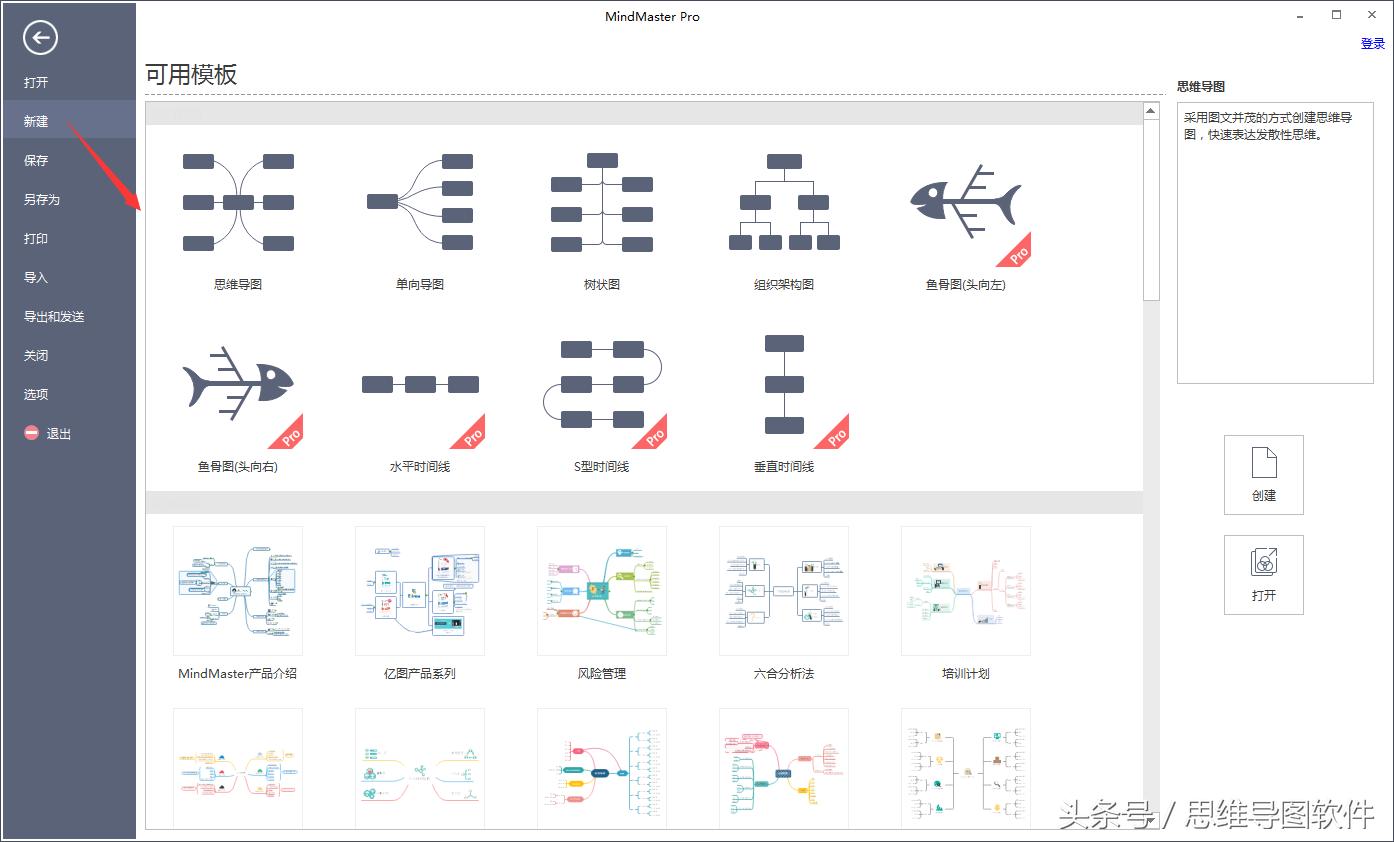The image size is (1394, 842).
Task: Select the 思维导图 template icon
Action: 237,203
